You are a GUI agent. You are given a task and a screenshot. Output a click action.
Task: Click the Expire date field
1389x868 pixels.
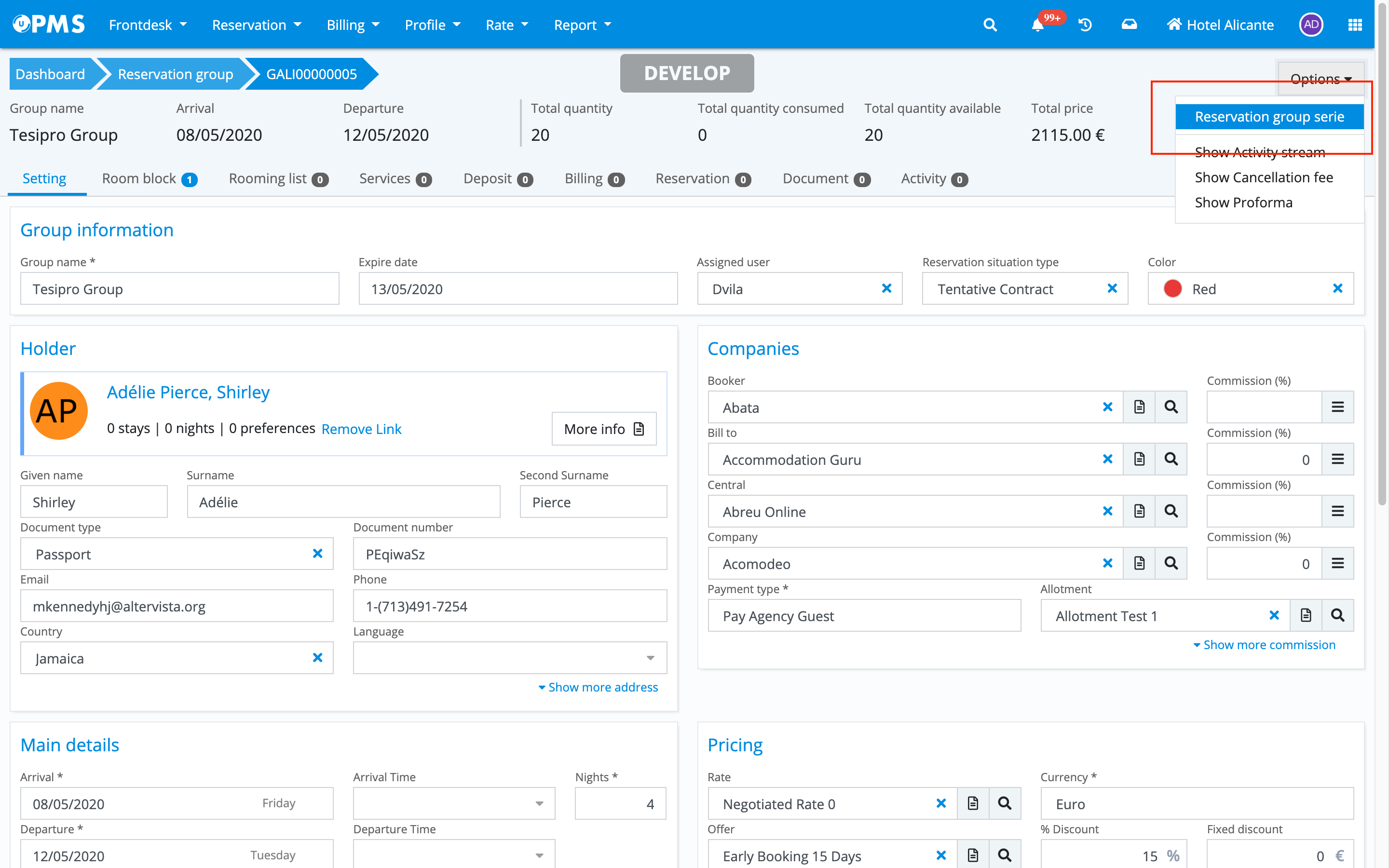(x=517, y=289)
